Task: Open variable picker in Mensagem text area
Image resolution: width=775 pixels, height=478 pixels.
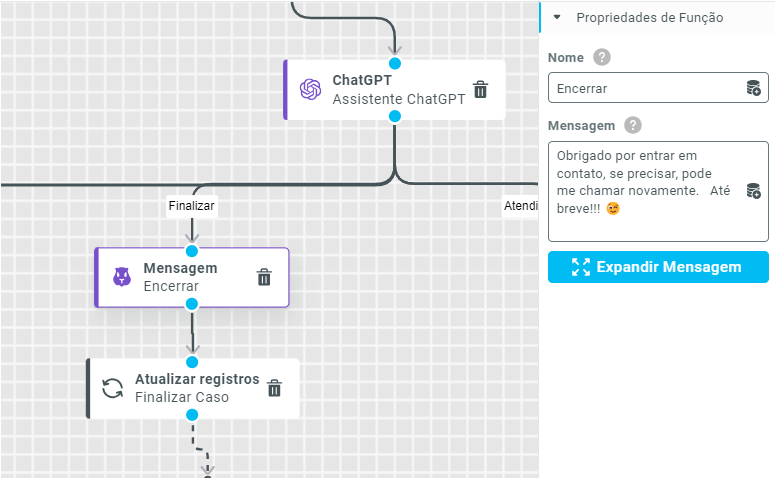Action: click(753, 191)
